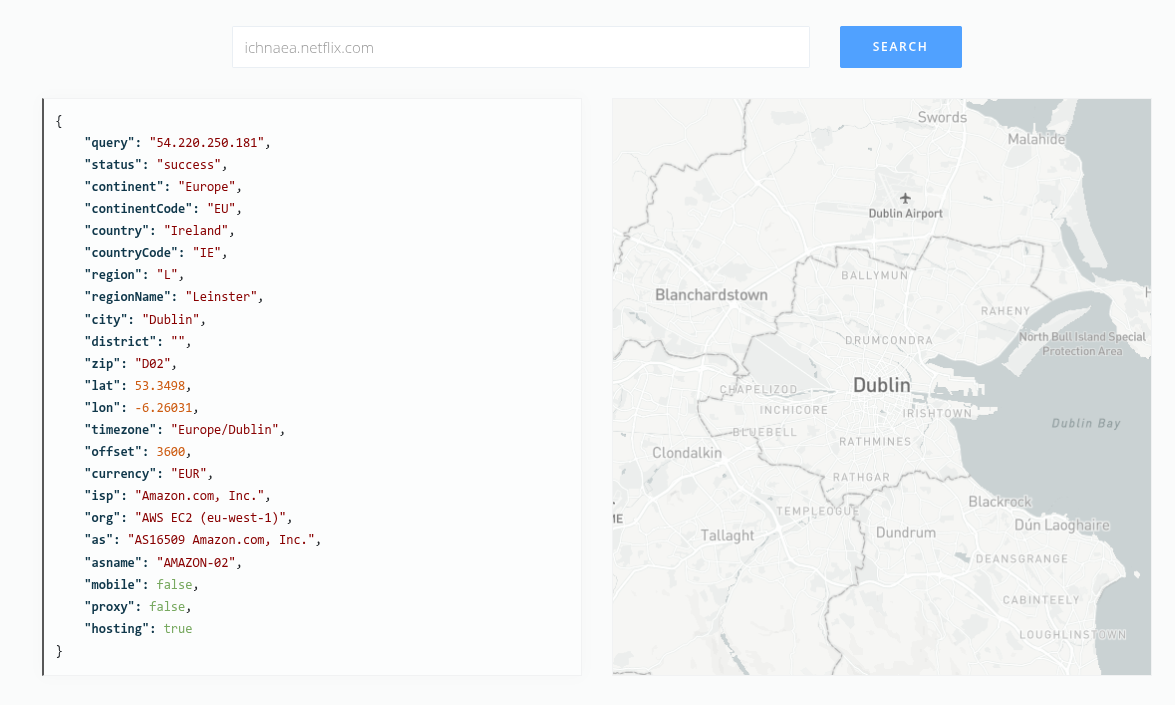Click the Tallaght map label
The width and height of the screenshot is (1175, 705).
[727, 536]
